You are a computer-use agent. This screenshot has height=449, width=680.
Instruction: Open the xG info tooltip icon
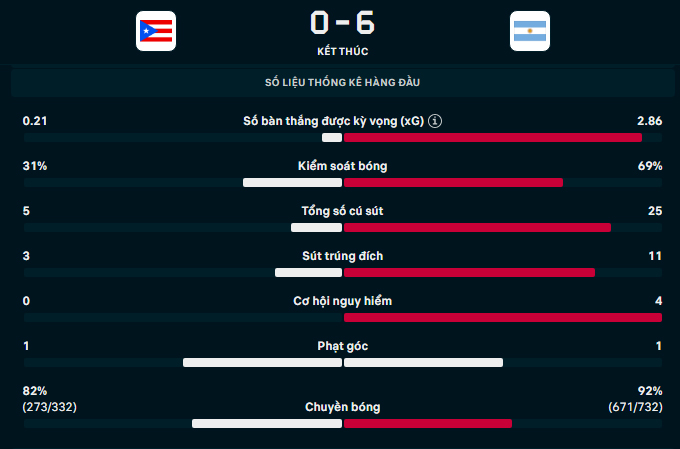pos(435,121)
